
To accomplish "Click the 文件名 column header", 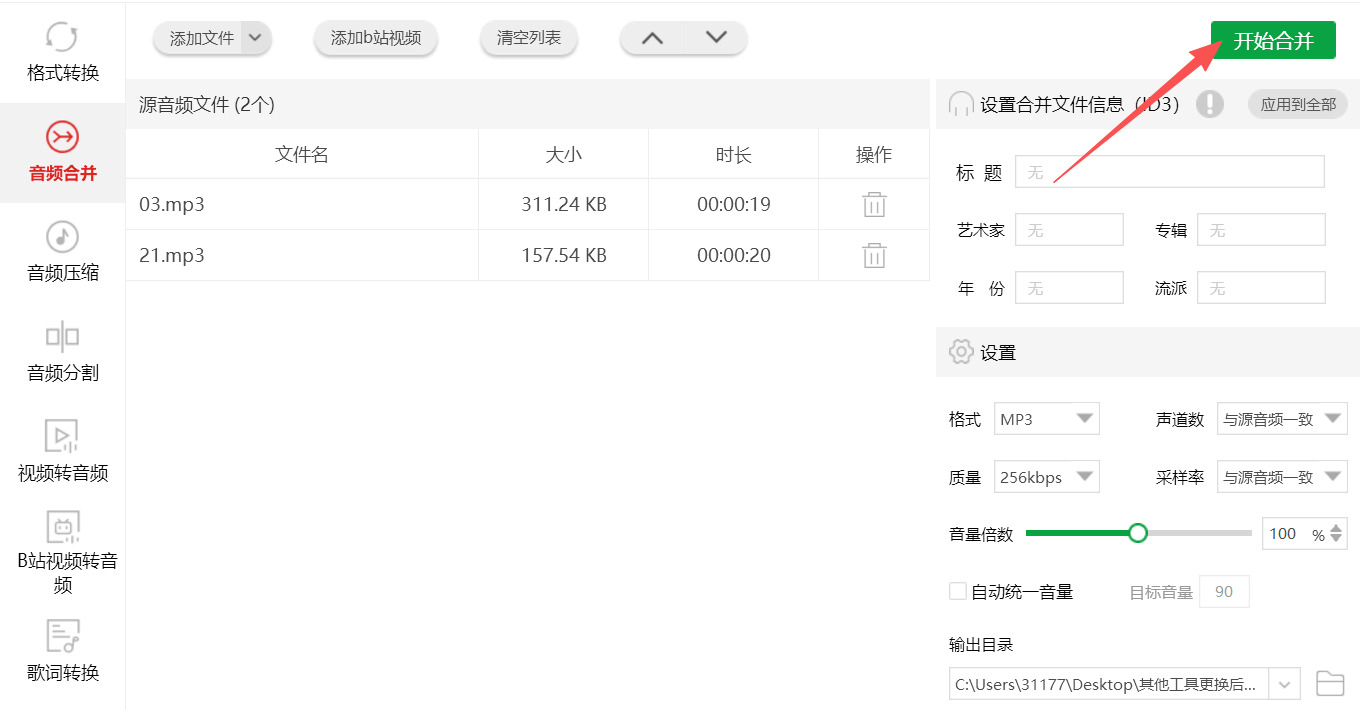I will pyautogui.click(x=302, y=154).
